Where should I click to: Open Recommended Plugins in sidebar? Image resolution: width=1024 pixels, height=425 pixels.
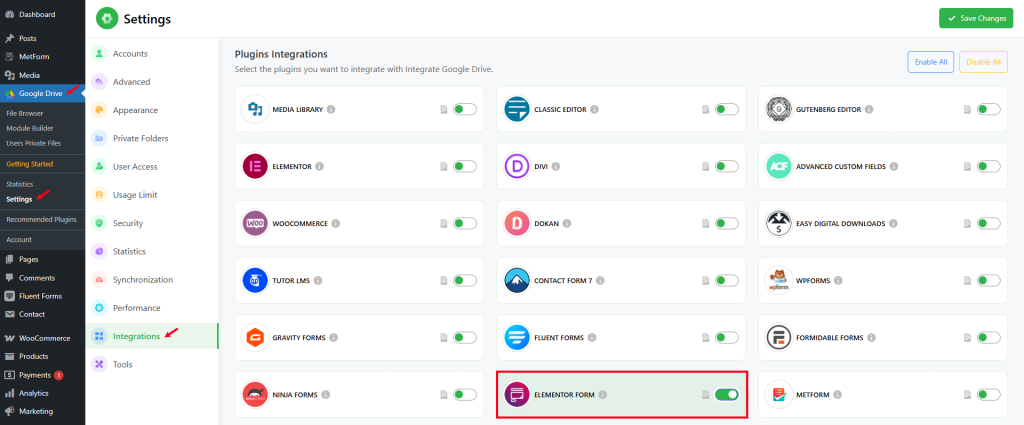click(42, 219)
